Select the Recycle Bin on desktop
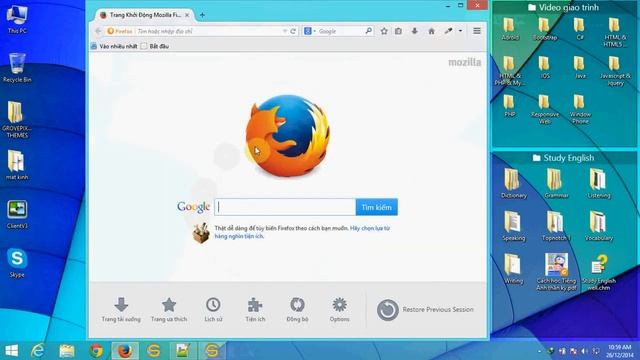 point(17,68)
